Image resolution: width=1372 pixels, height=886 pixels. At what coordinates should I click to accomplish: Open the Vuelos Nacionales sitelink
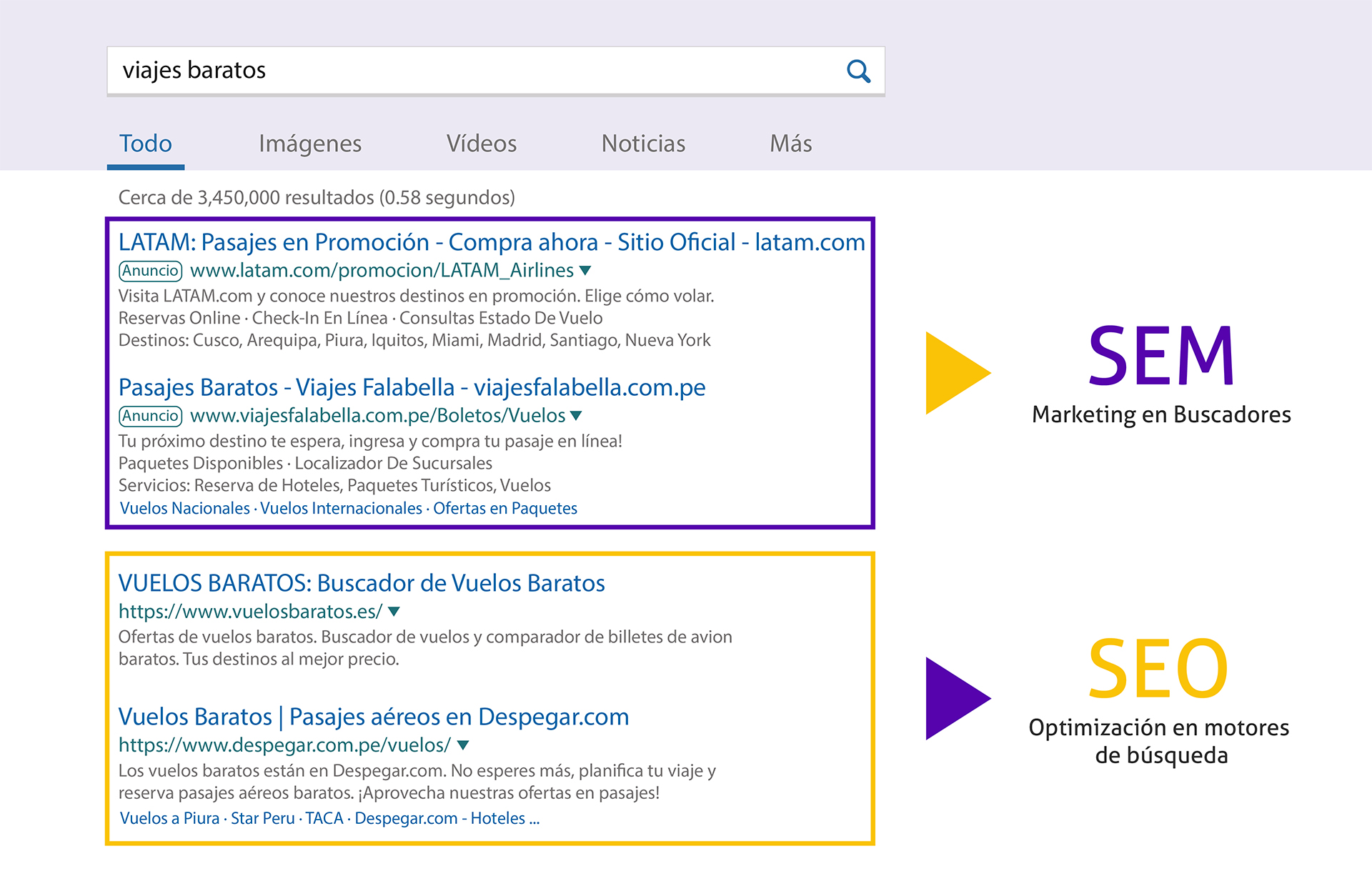pyautogui.click(x=185, y=508)
